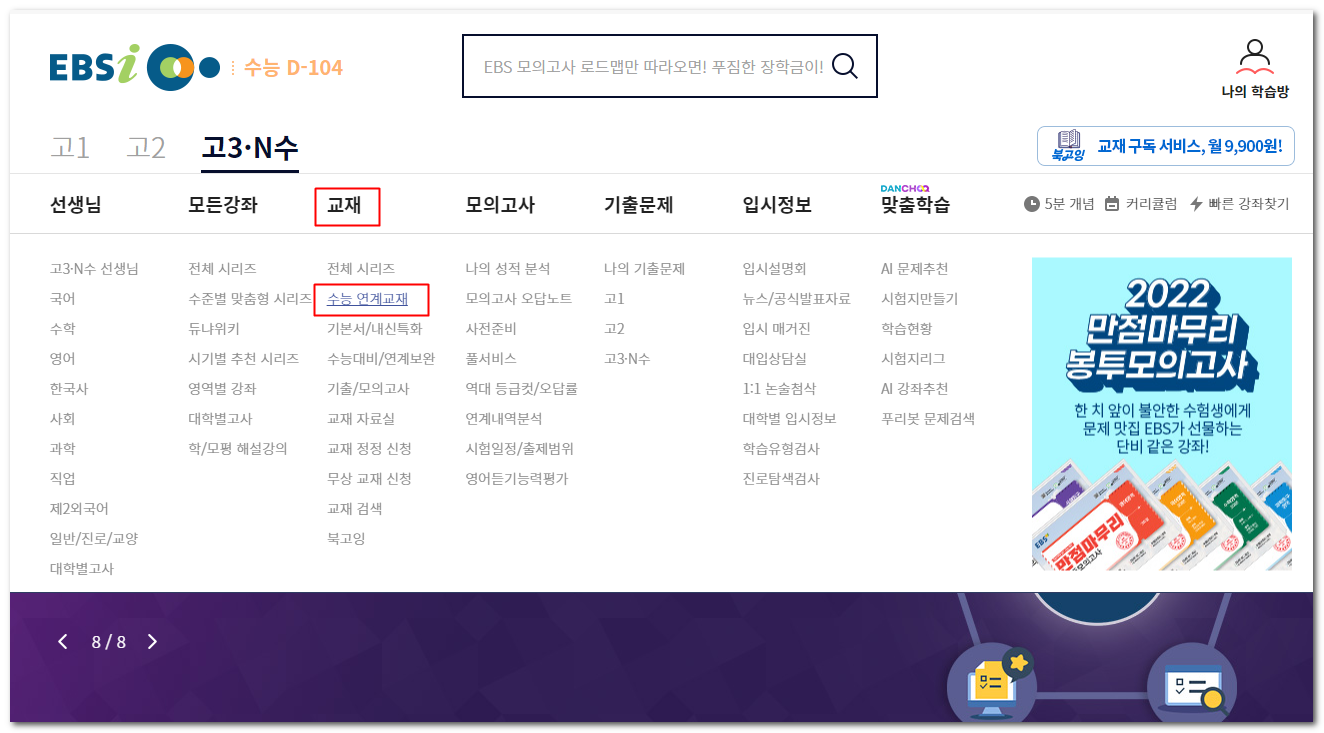Open 고3·N수 under 기출문제 column

[x=627, y=359]
